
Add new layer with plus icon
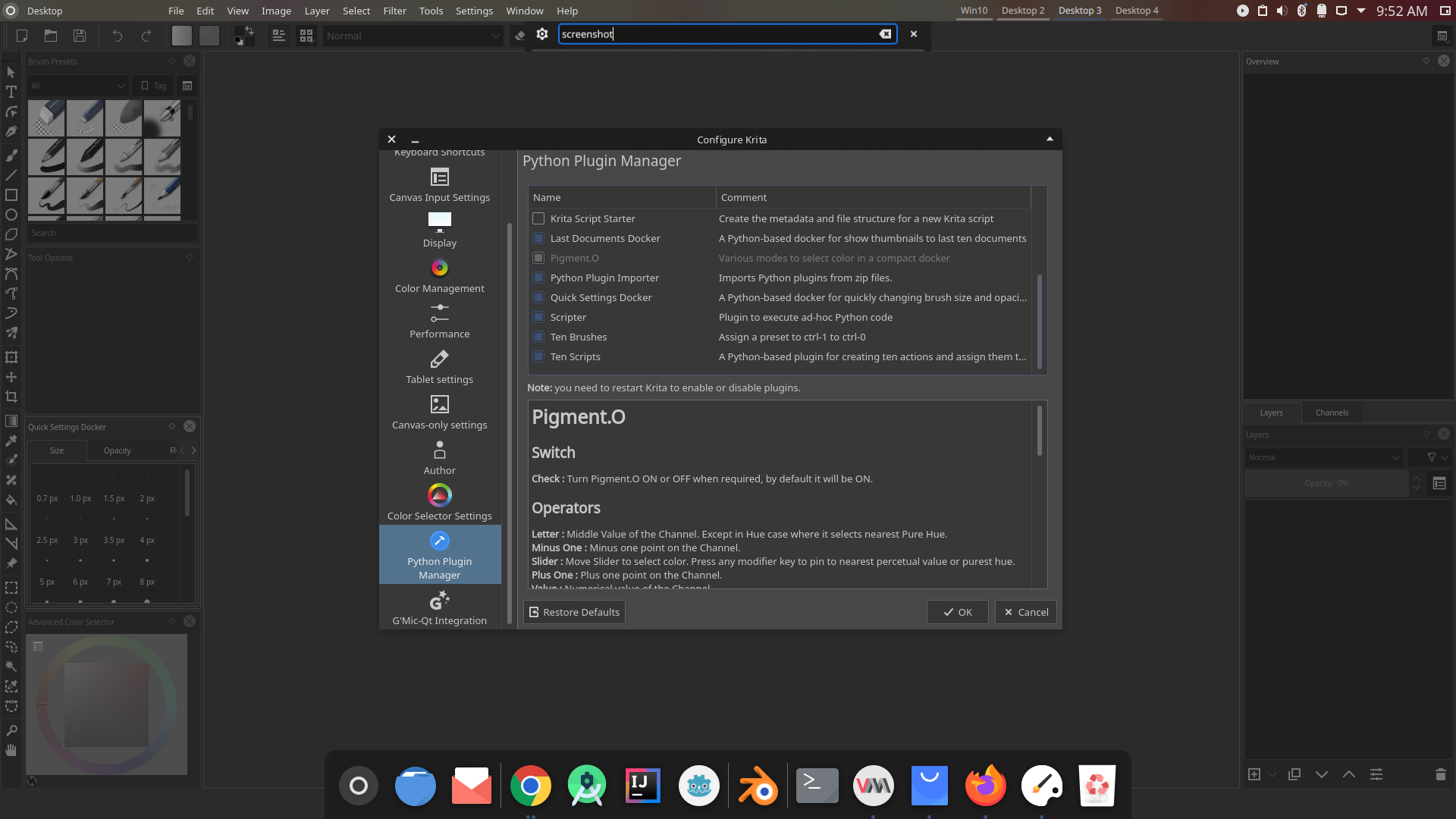pyautogui.click(x=1254, y=774)
